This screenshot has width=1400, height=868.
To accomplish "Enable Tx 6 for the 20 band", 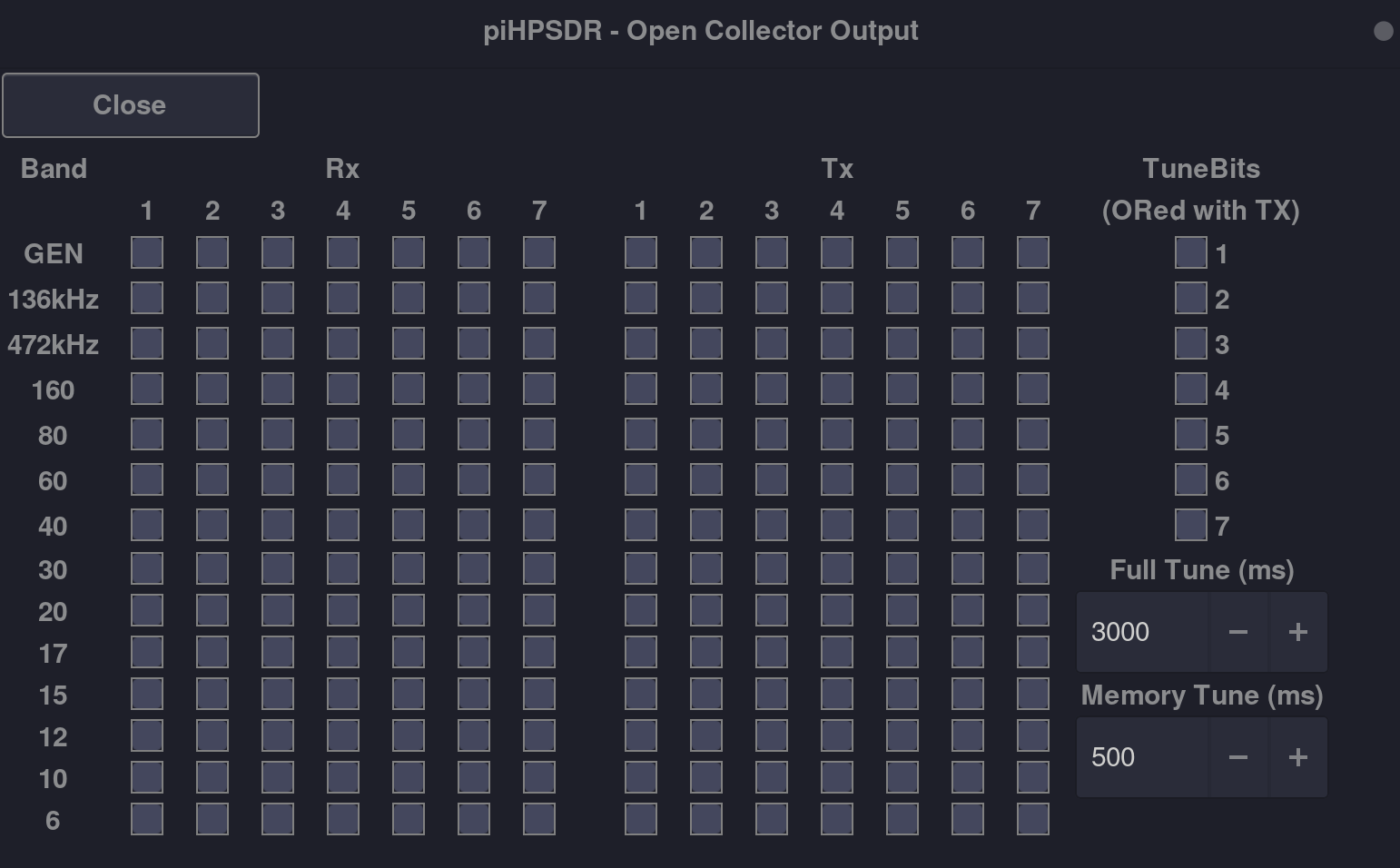I will pyautogui.click(x=968, y=611).
